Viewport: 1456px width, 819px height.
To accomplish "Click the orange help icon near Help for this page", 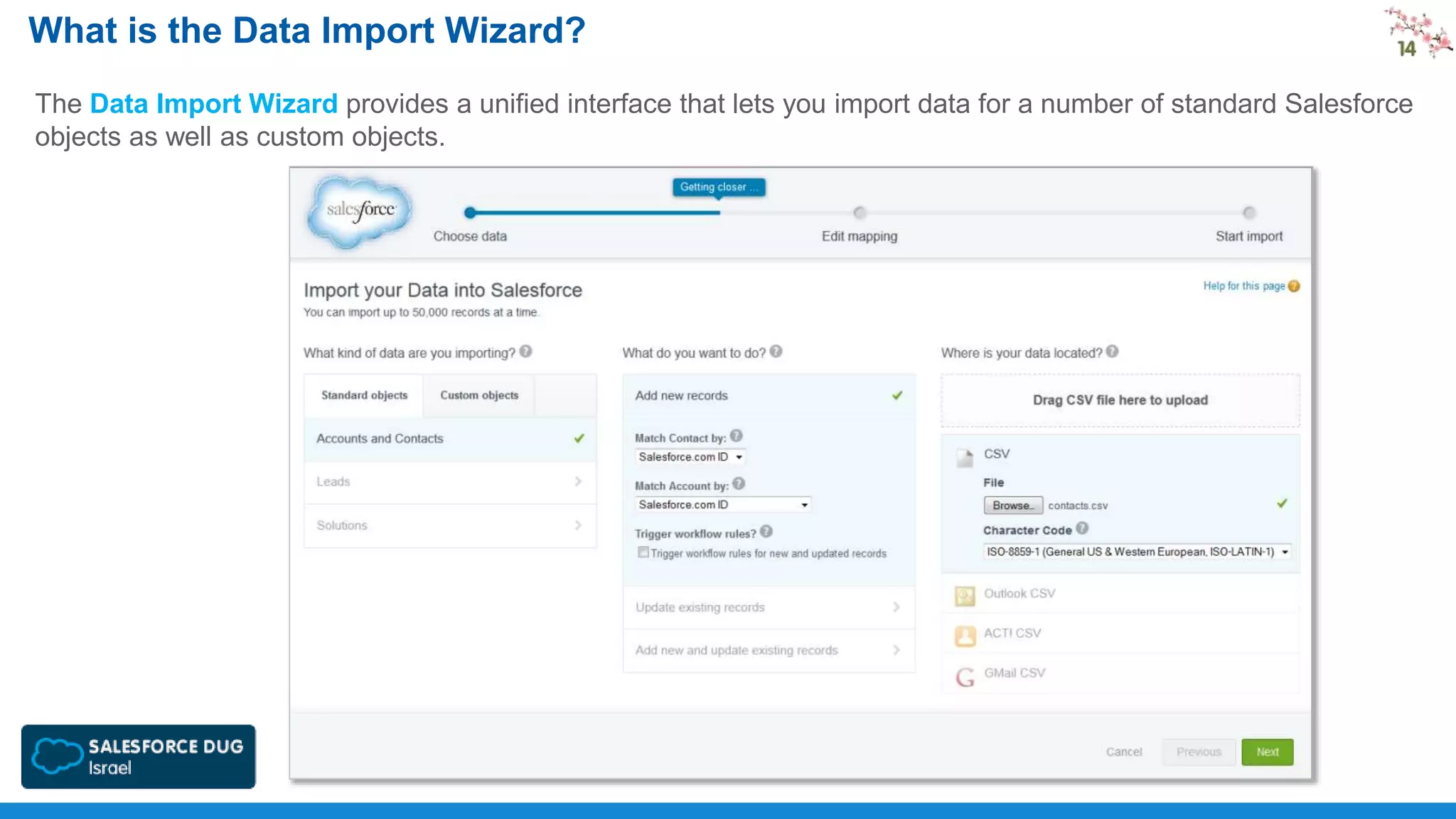I will click(x=1294, y=286).
